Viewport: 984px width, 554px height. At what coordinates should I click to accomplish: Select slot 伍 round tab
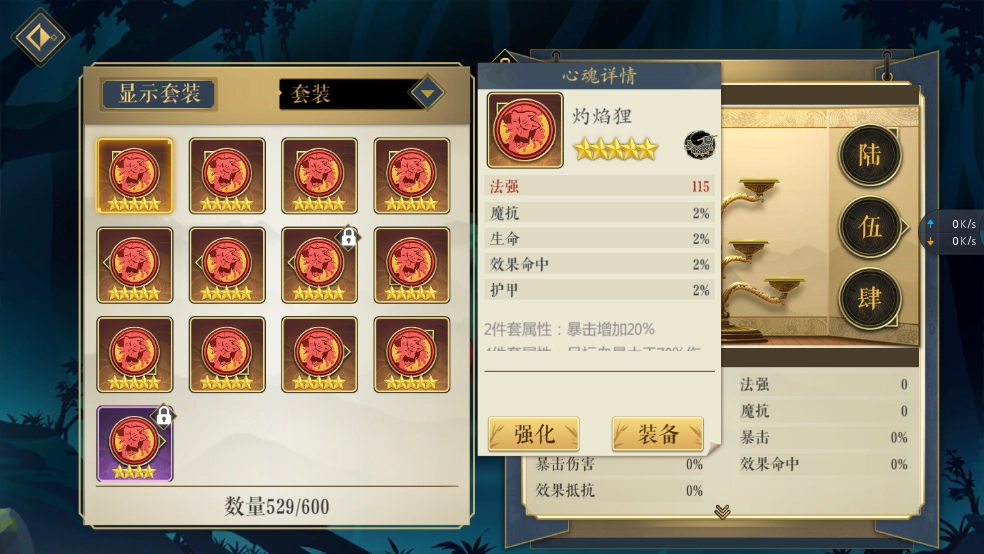point(870,226)
